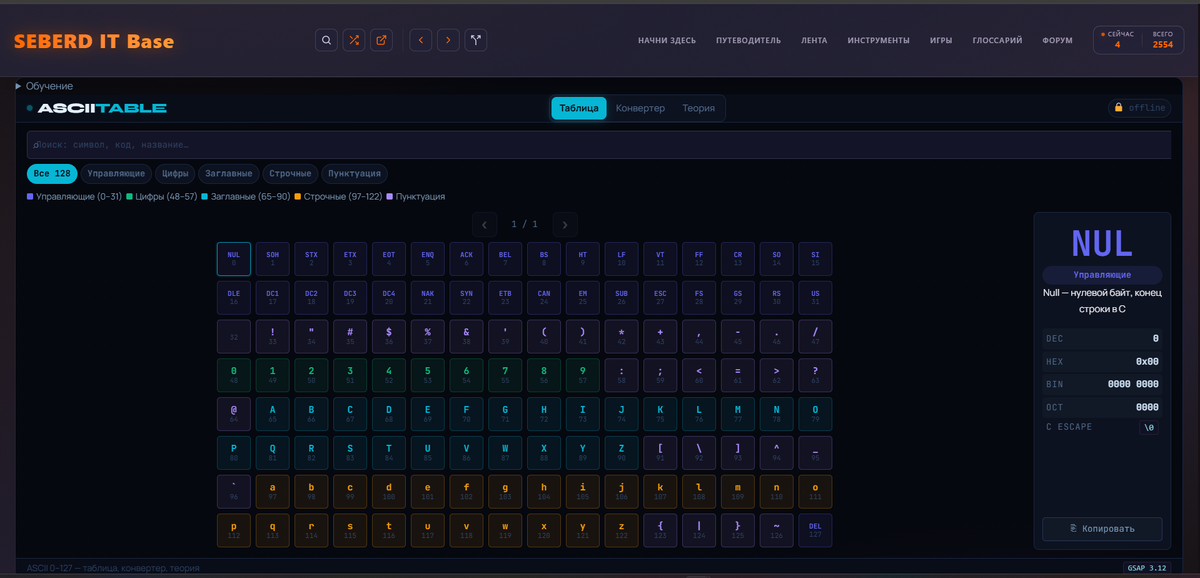This screenshot has width=1200, height=578.
Task: Open the Теория tab
Action: coord(698,108)
